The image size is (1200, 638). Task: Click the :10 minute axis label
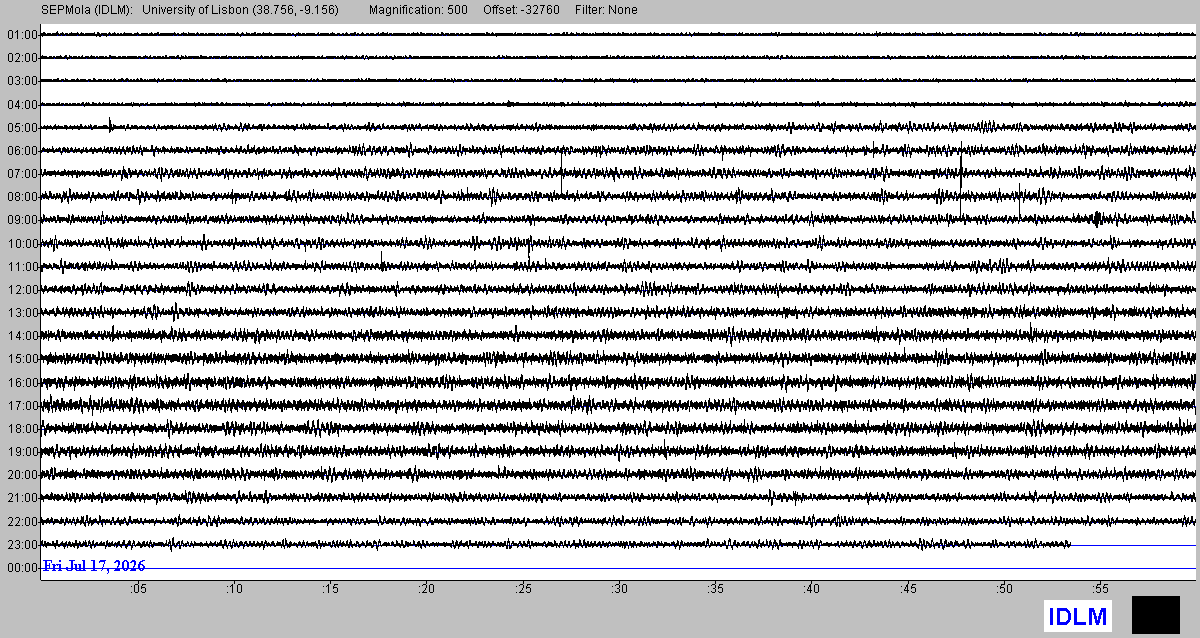pyautogui.click(x=233, y=589)
